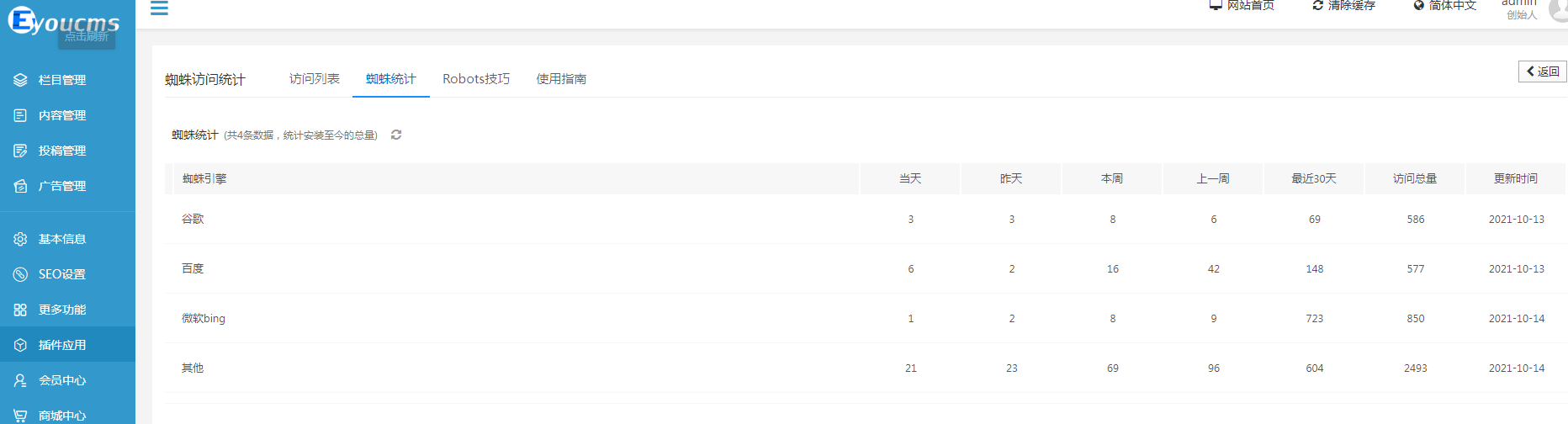Image resolution: width=1568 pixels, height=424 pixels.
Task: Select 插件应用 in the sidebar
Action: click(x=67, y=345)
